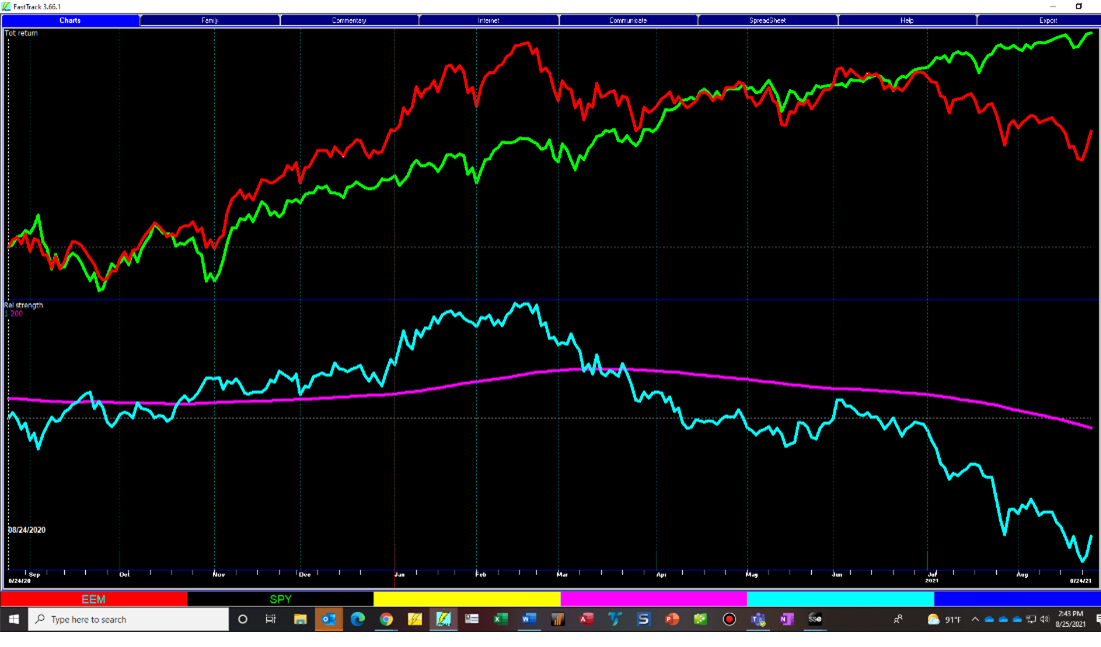The height and width of the screenshot is (647, 1101).
Task: Select the Export tab
Action: (x=1047, y=20)
